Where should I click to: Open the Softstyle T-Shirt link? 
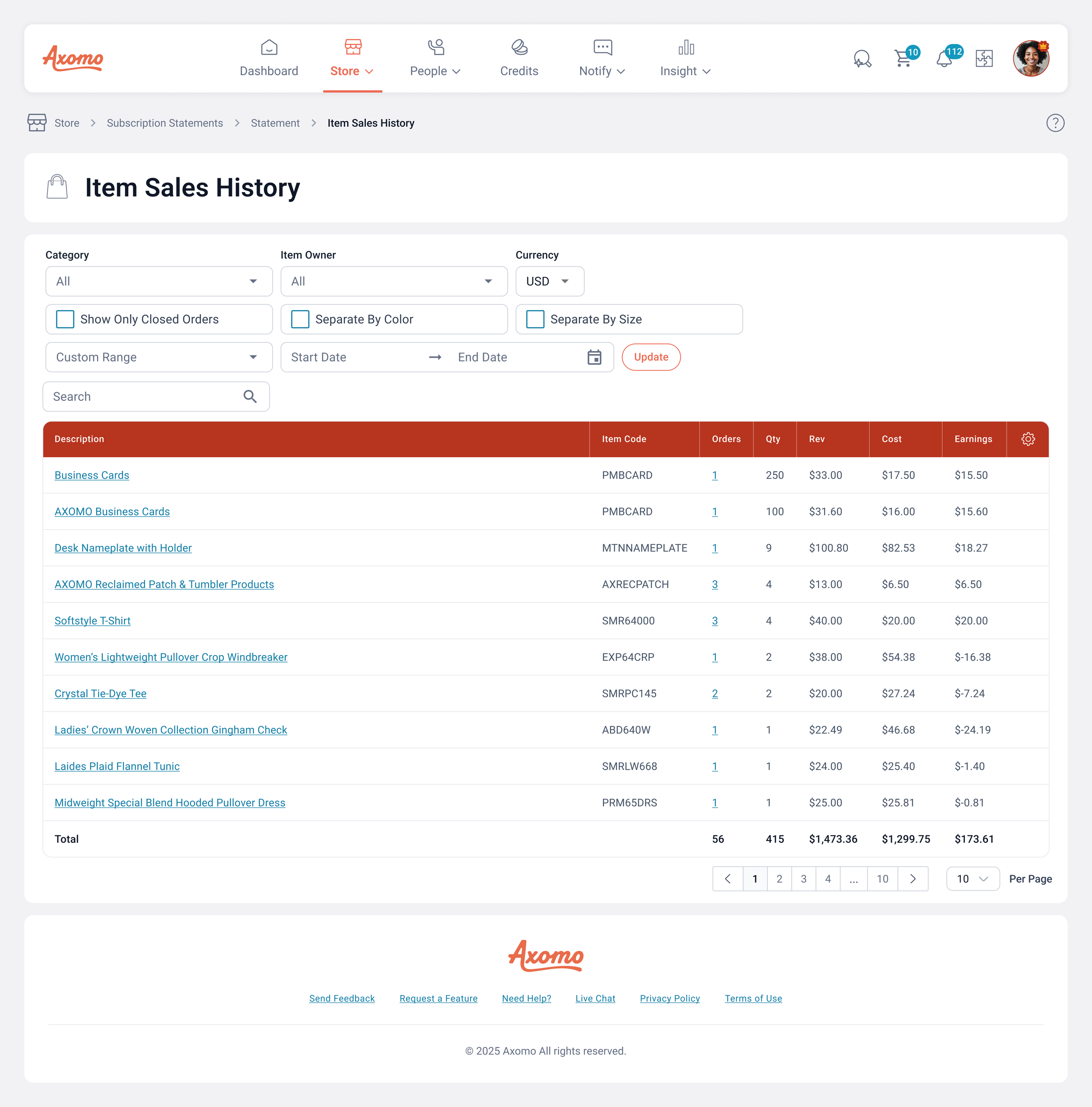point(92,621)
